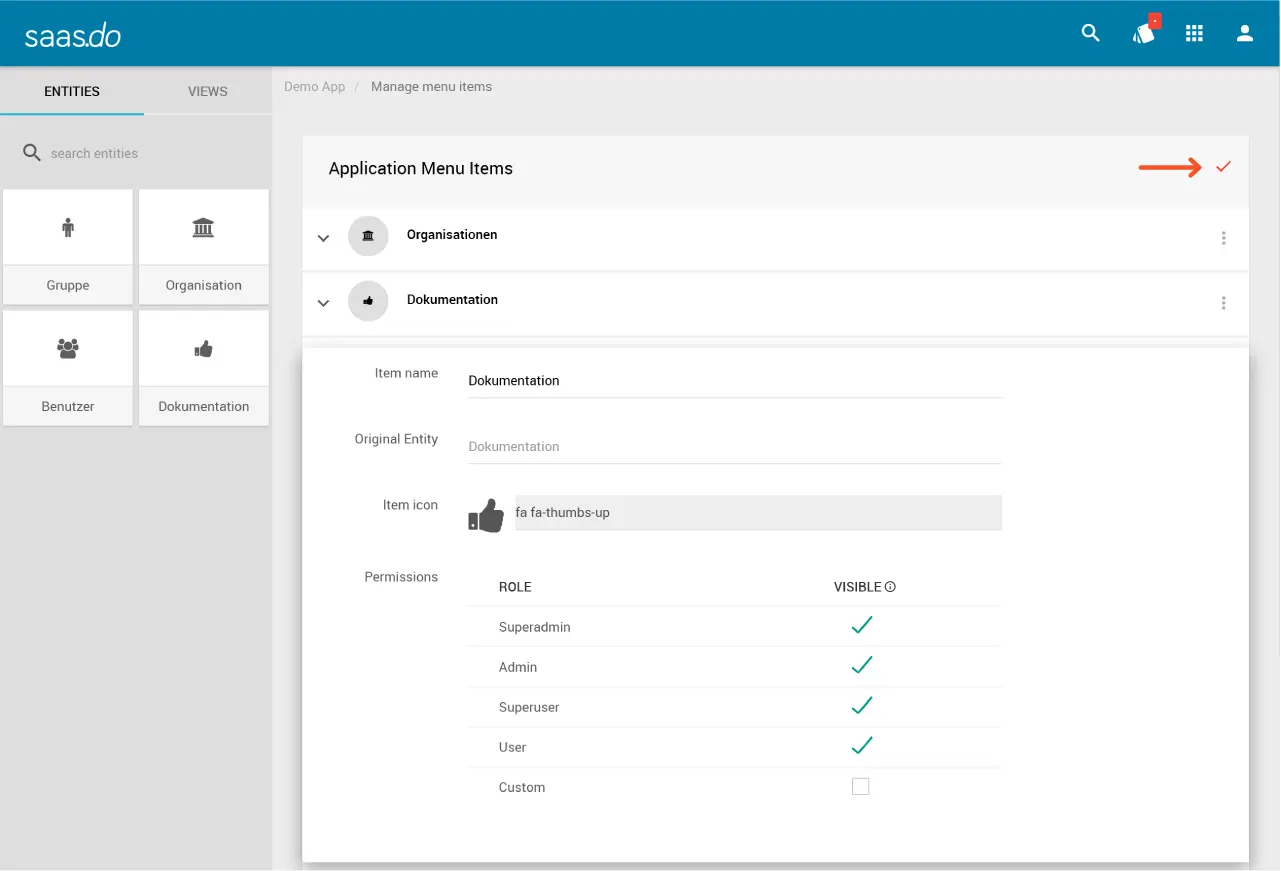
Task: Toggle the Custom role visibility checkbox
Action: point(860,787)
